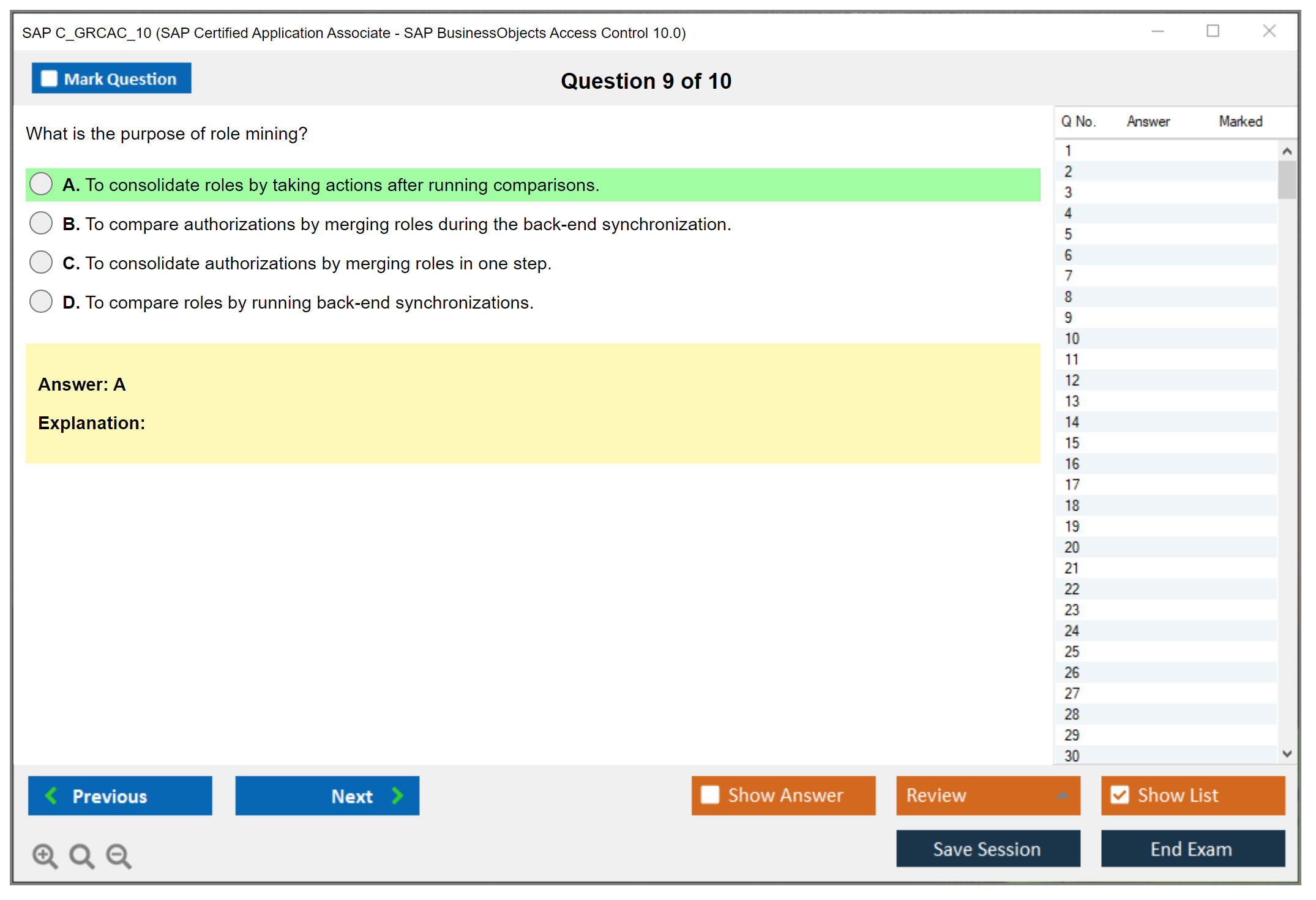
Task: Click the Save Session button
Action: click(987, 849)
